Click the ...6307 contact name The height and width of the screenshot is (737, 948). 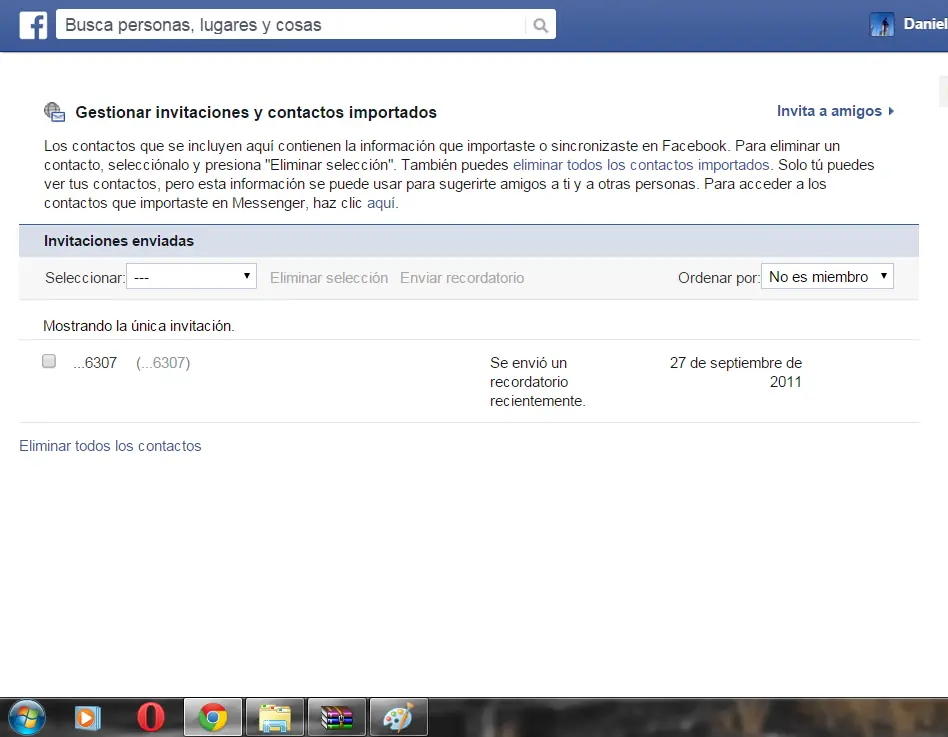[x=95, y=363]
